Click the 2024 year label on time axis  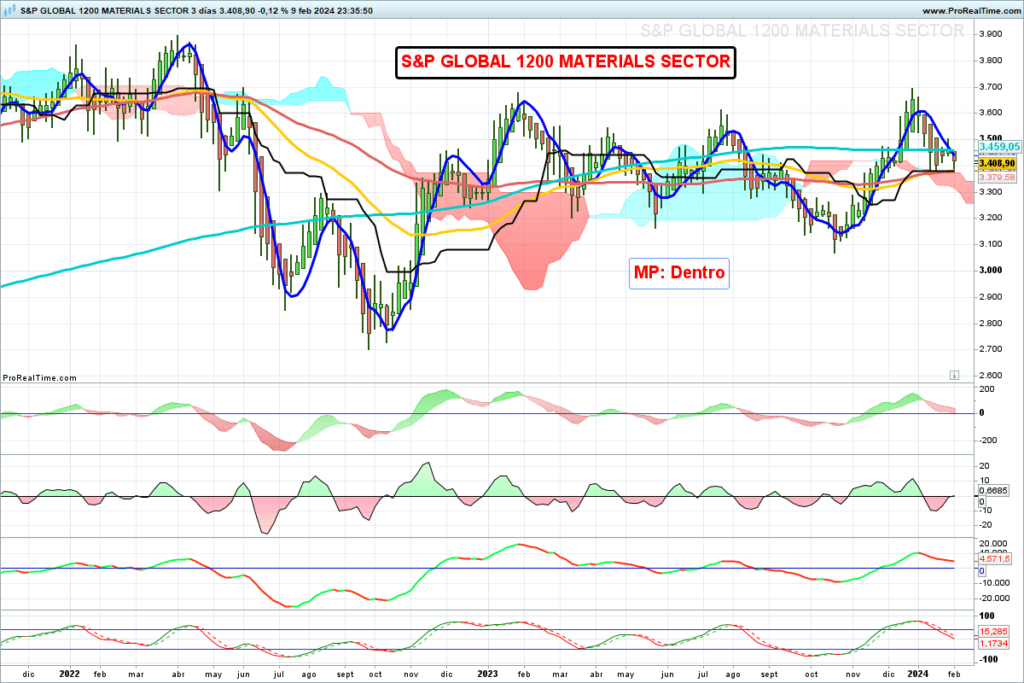point(918,674)
